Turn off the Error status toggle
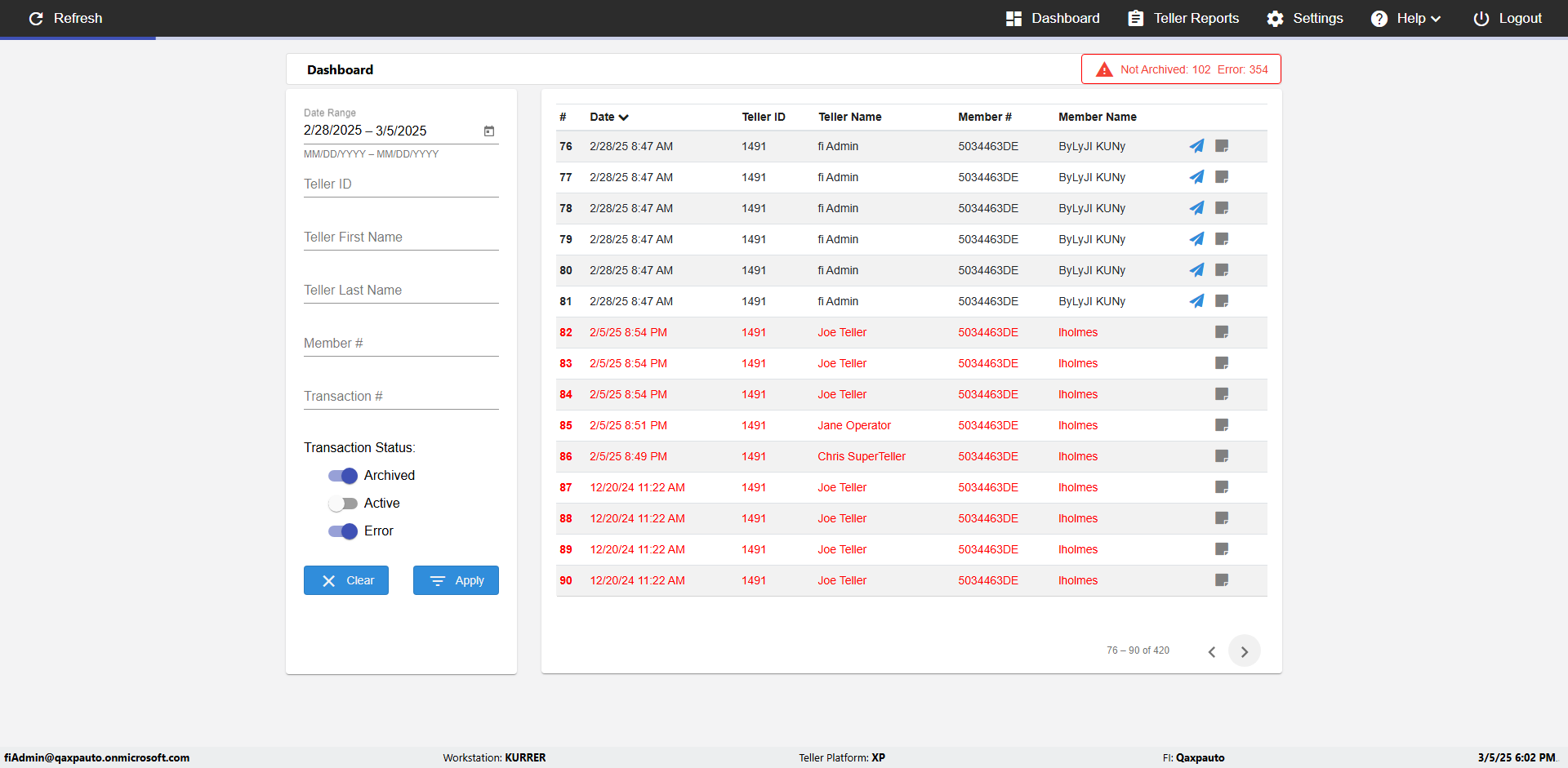The width and height of the screenshot is (1568, 768). pyautogui.click(x=343, y=531)
